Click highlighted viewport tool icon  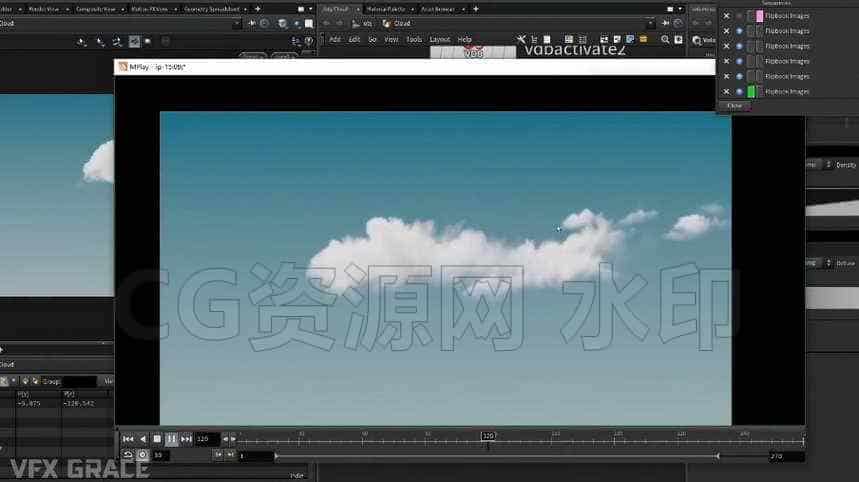tap(134, 42)
